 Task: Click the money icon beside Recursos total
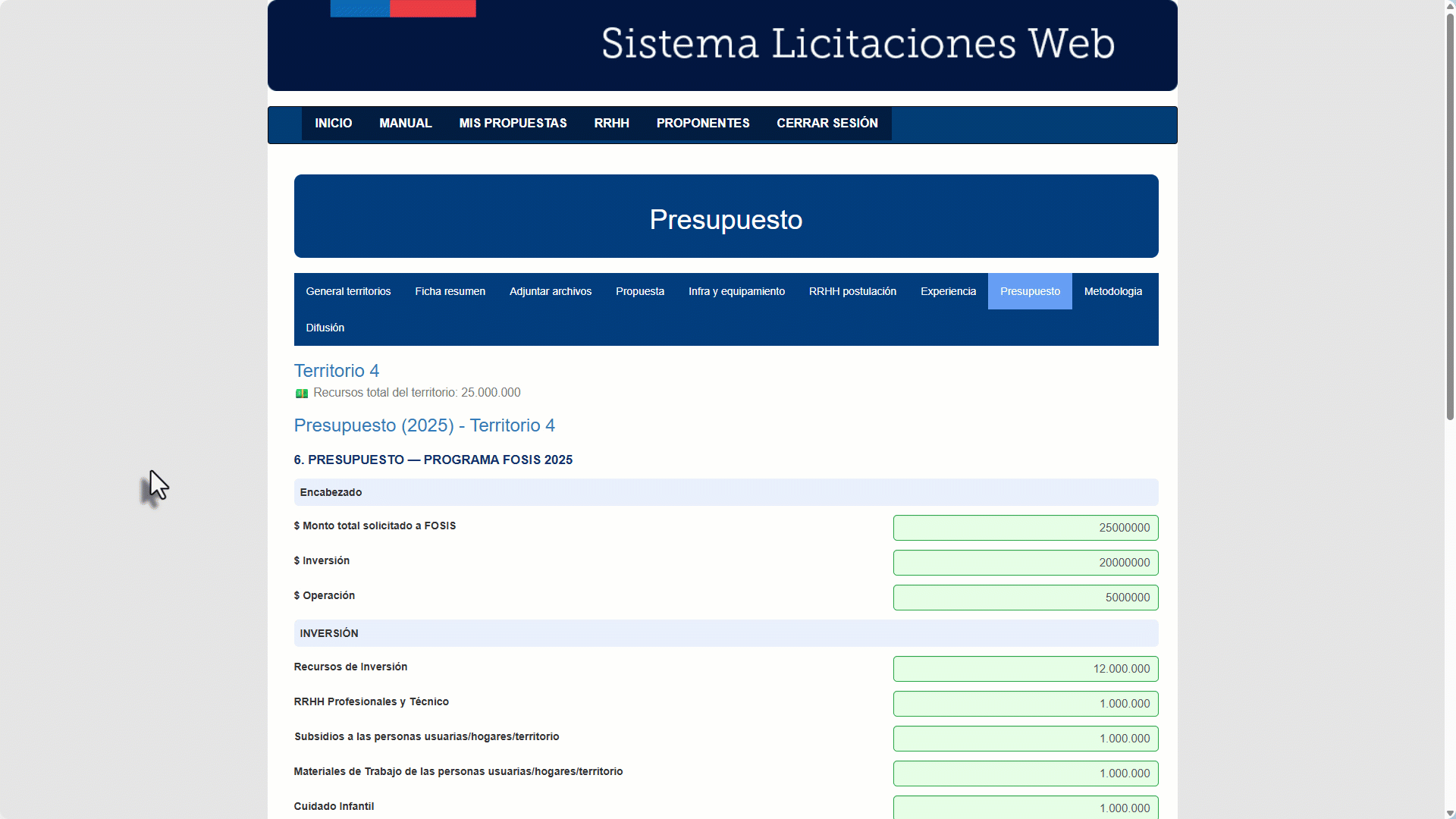(301, 393)
